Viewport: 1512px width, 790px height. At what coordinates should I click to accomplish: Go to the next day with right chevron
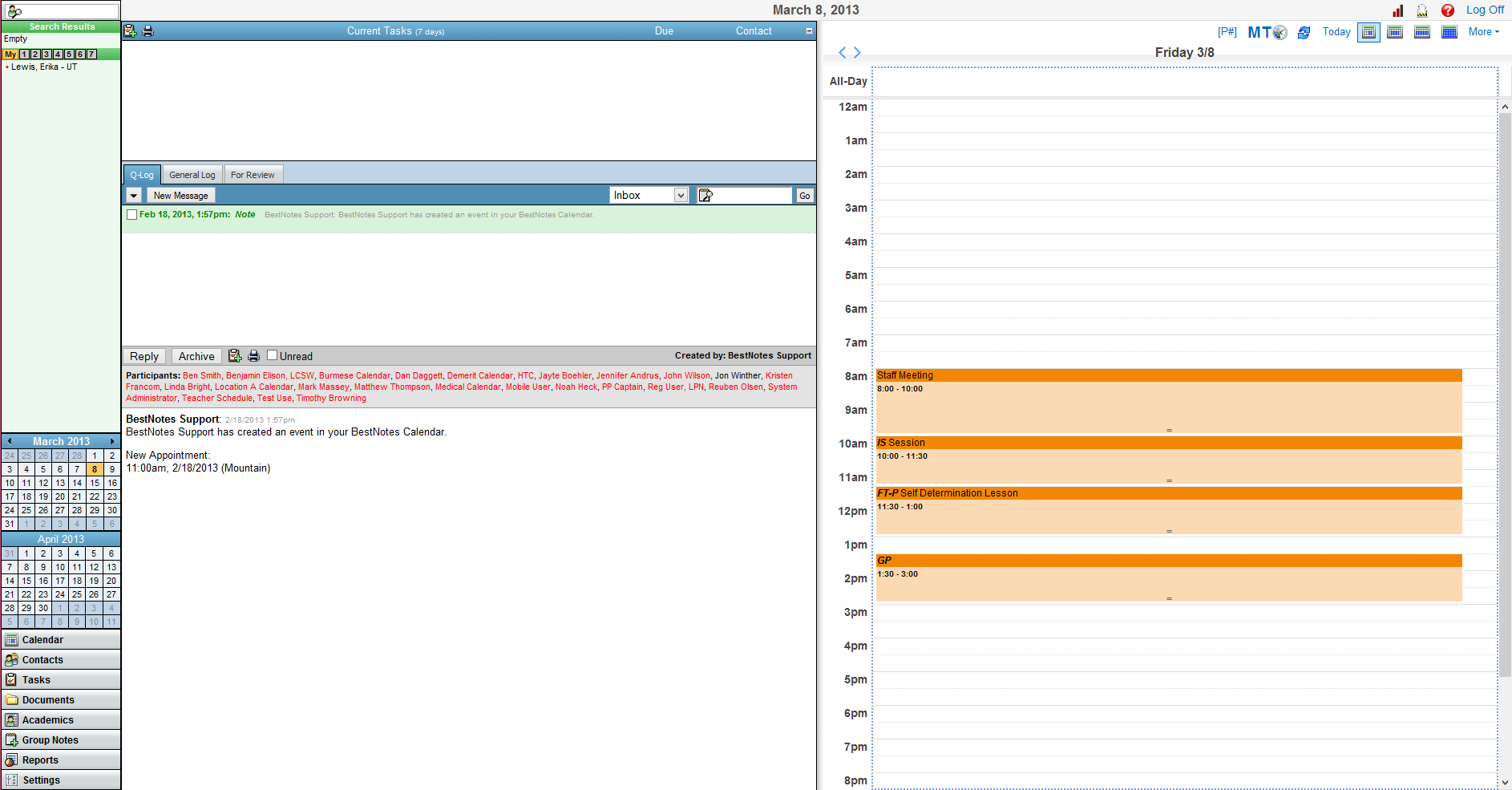point(857,52)
